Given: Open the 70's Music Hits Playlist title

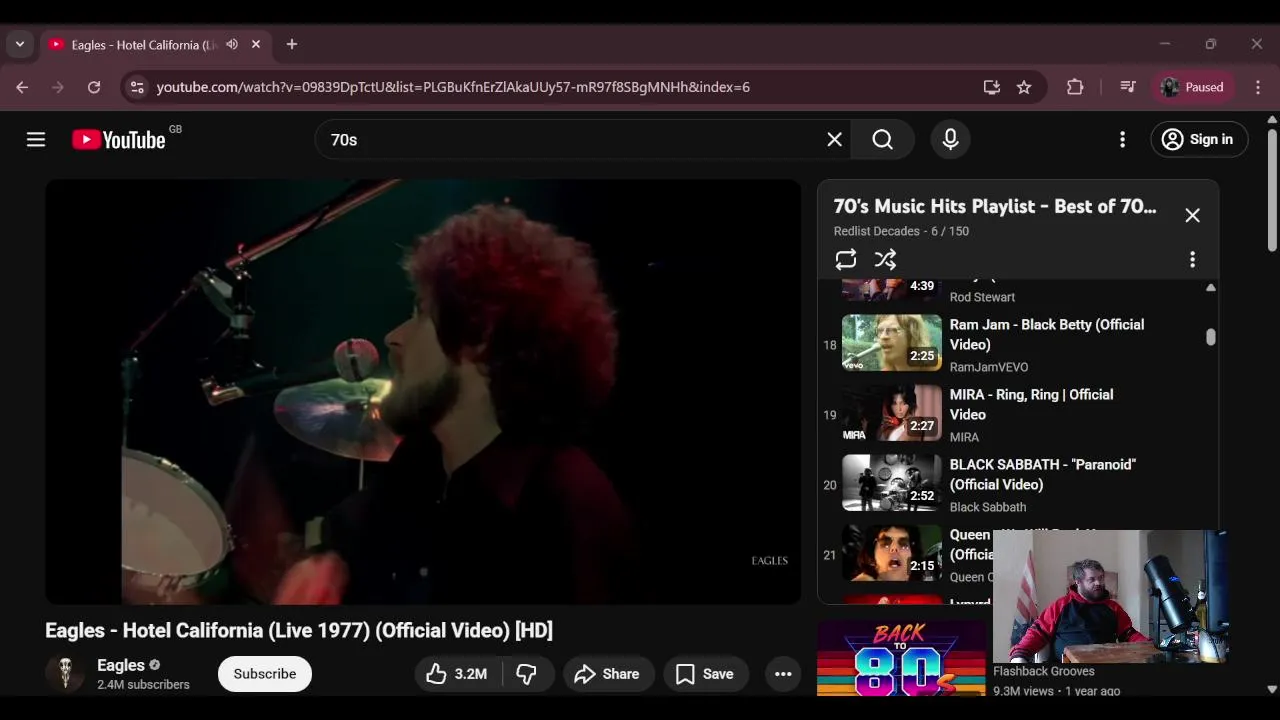Looking at the screenshot, I should [x=995, y=206].
